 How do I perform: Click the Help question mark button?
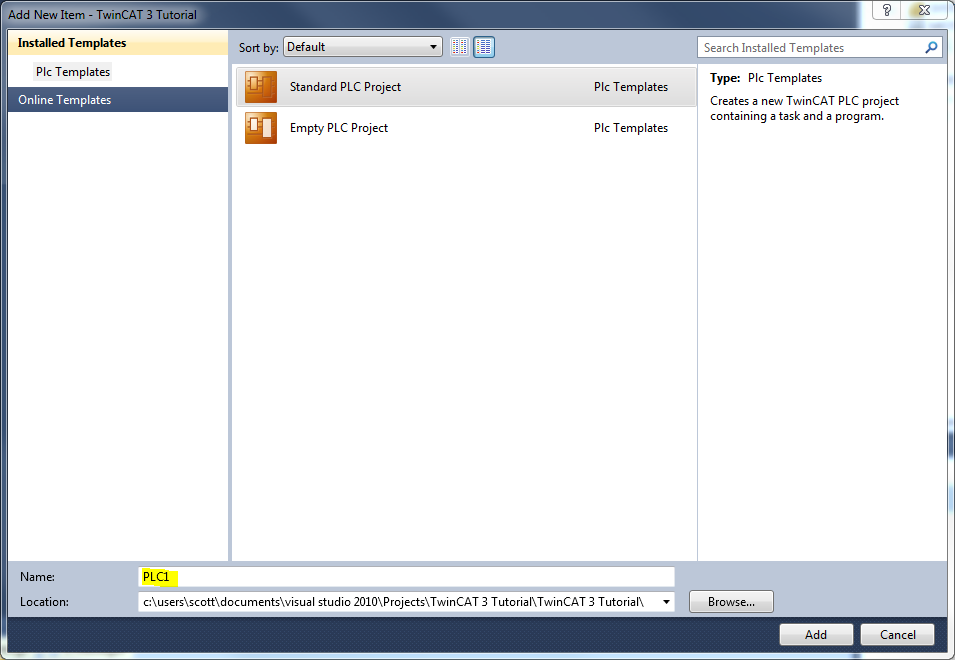coord(886,10)
